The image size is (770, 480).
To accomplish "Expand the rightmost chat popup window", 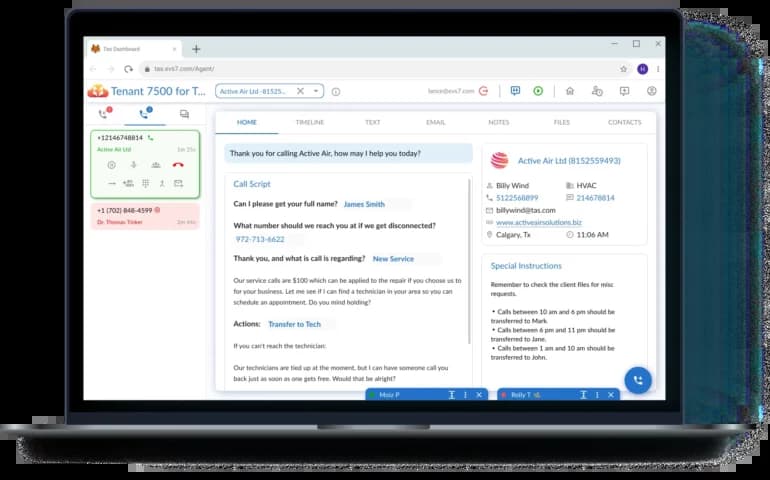I will coord(583,395).
